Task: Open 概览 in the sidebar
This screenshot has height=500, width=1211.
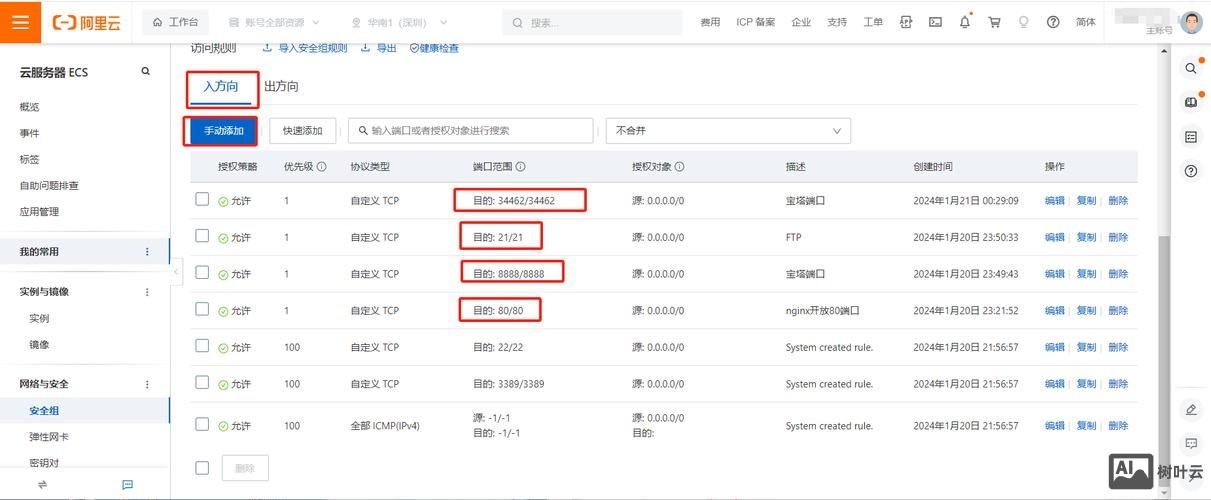Action: pyautogui.click(x=29, y=107)
